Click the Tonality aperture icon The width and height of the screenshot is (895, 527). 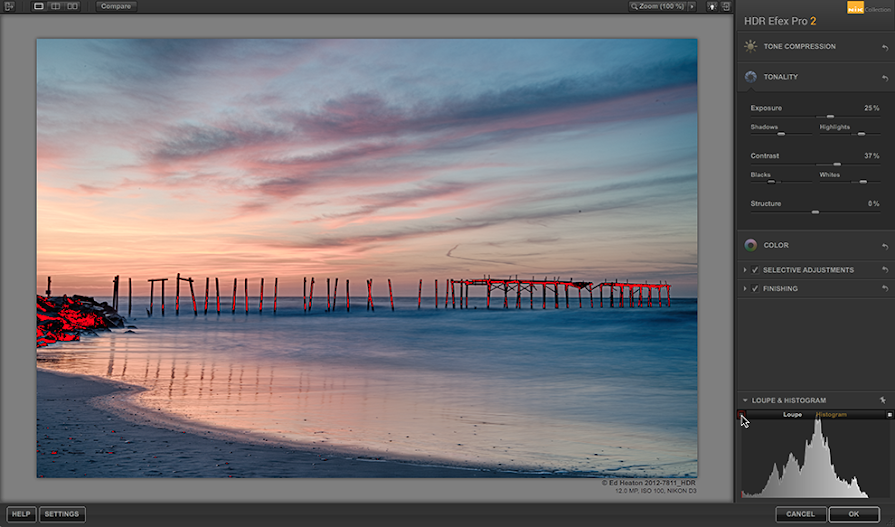click(x=751, y=77)
